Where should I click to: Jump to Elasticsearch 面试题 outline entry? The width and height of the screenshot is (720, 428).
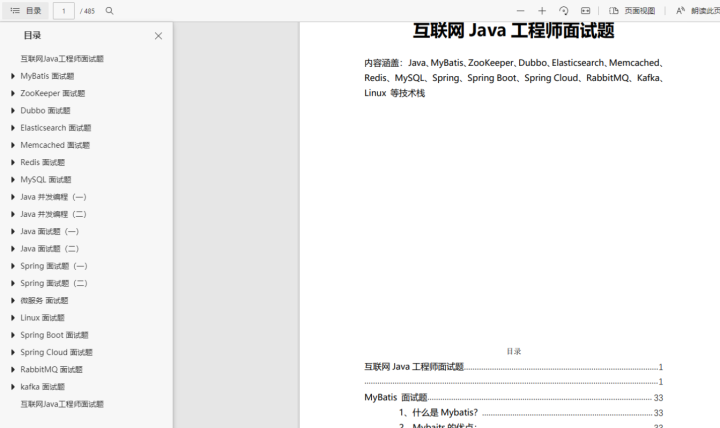pyautogui.click(x=56, y=128)
